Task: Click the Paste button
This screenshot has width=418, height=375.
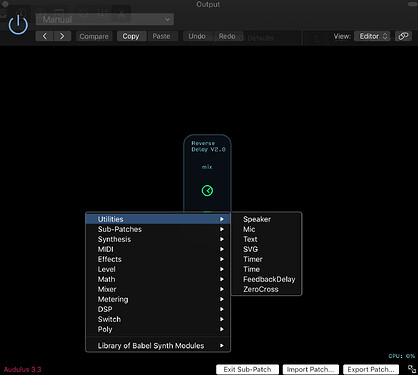Action: [x=161, y=36]
